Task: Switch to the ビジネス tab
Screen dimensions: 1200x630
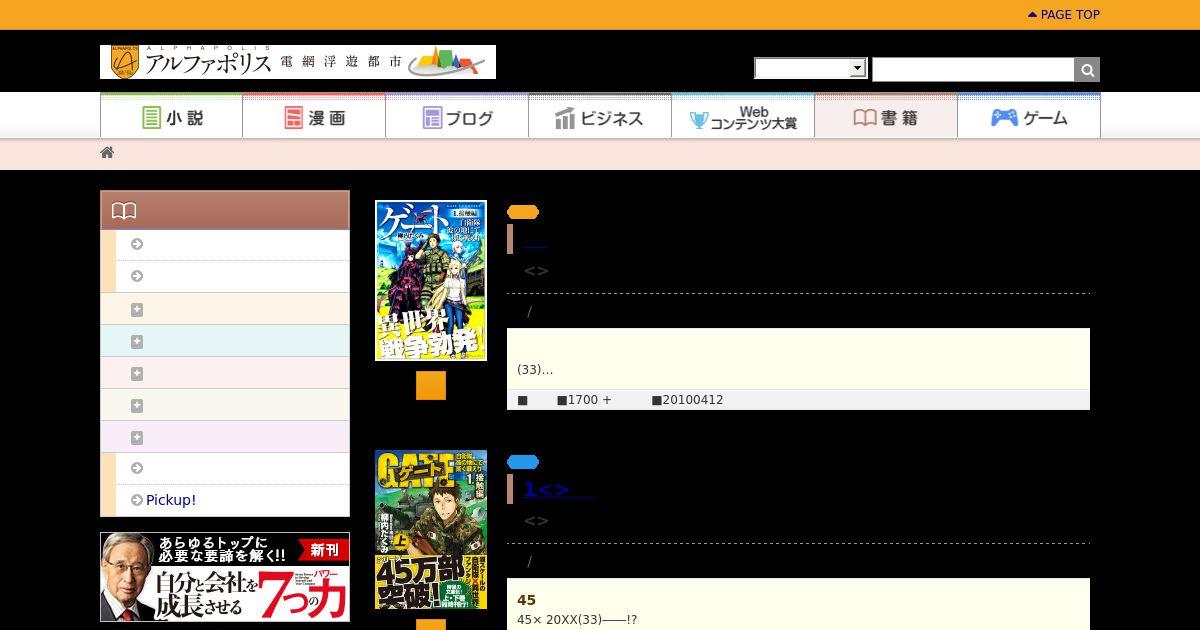Action: point(600,117)
